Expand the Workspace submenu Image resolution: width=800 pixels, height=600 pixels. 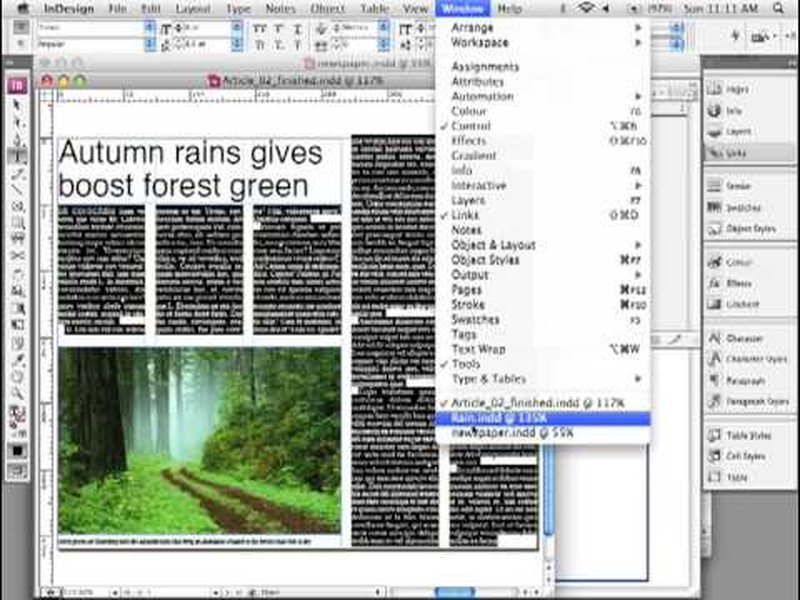541,43
